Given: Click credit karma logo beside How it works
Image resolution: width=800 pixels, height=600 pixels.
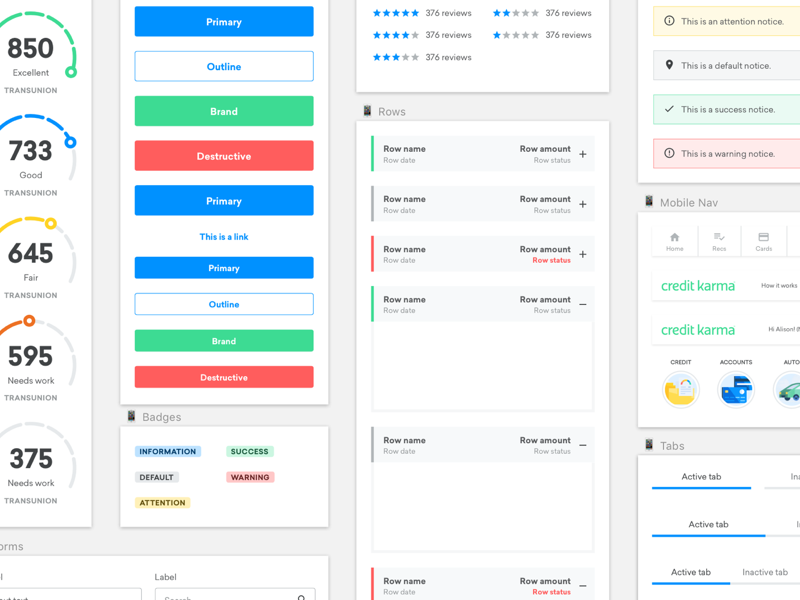Looking at the screenshot, I should pos(697,286).
